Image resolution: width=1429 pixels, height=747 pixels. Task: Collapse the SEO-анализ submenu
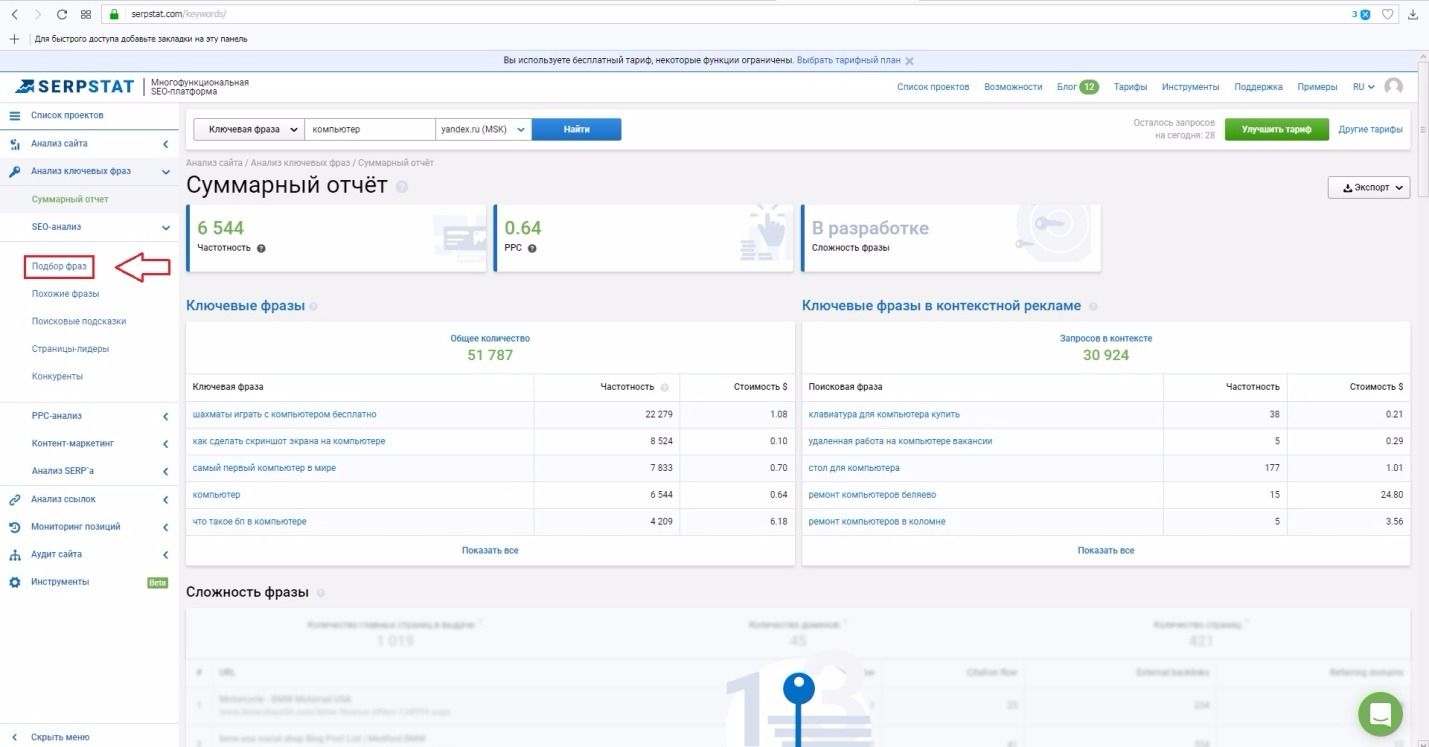166,227
